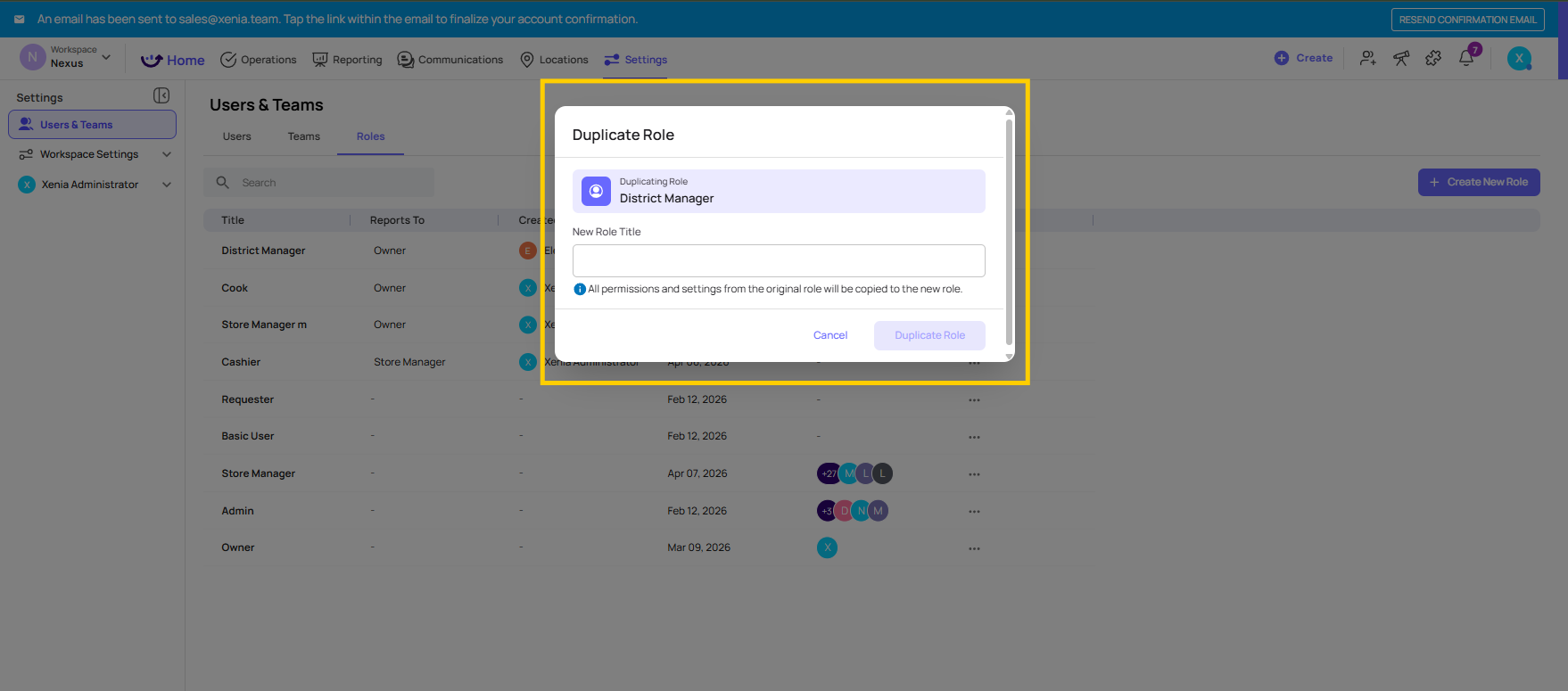The height and width of the screenshot is (691, 1568).
Task: Click Cancel in Duplicate Role dialog
Action: tap(830, 335)
